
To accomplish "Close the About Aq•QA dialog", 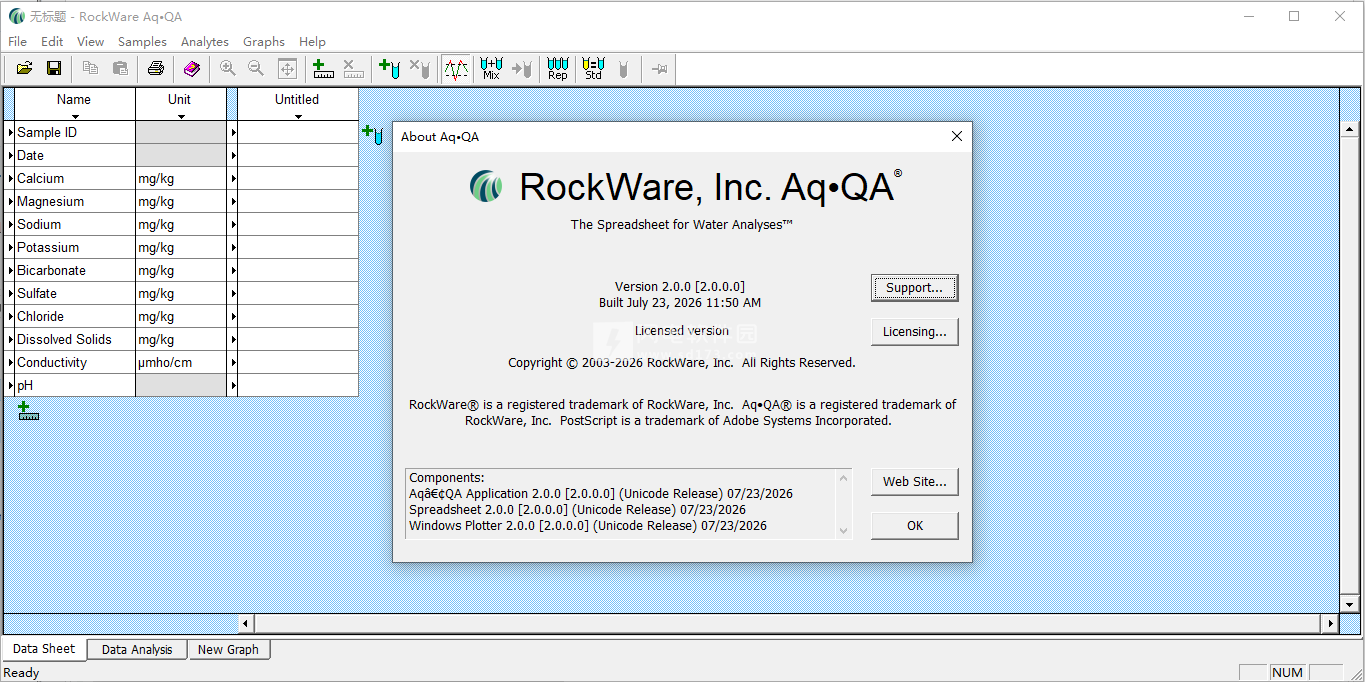I will point(957,137).
